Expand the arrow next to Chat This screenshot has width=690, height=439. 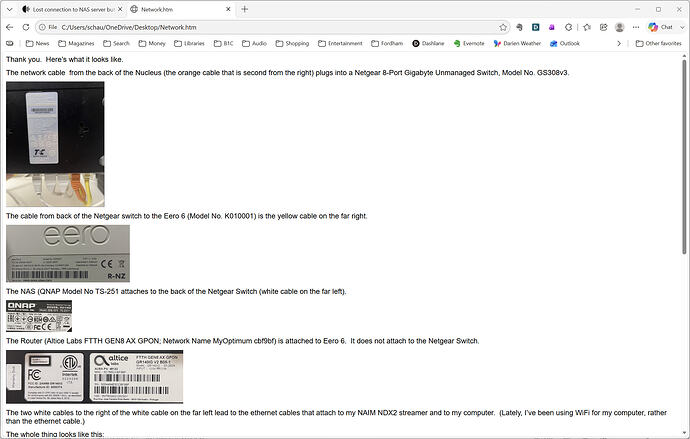[682, 27]
